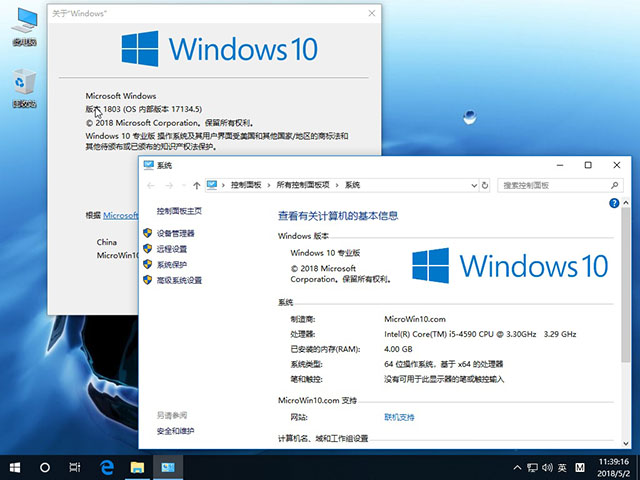Show hidden tray icons chevron

point(517,468)
